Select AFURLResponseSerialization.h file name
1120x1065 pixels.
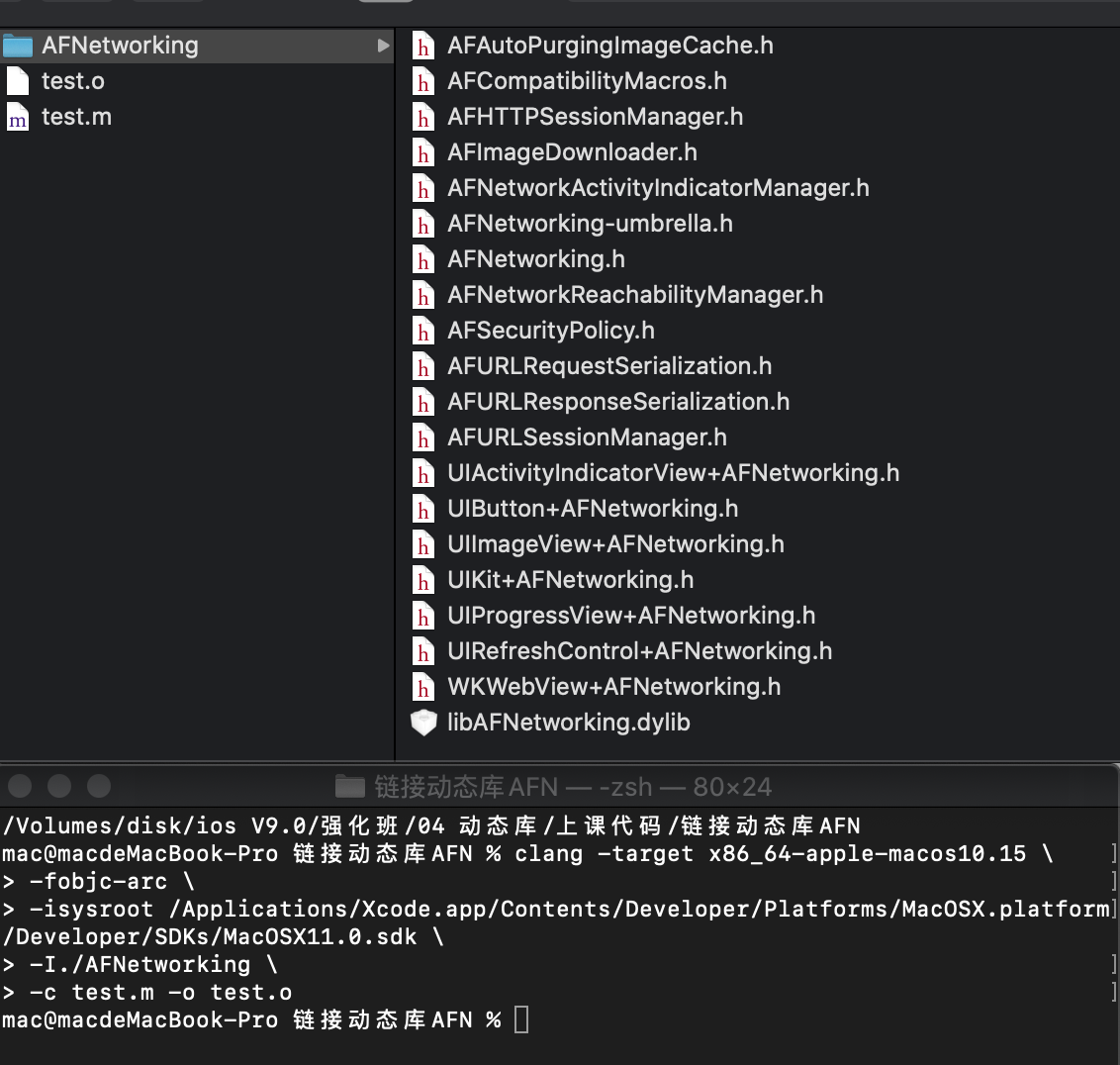point(618,403)
